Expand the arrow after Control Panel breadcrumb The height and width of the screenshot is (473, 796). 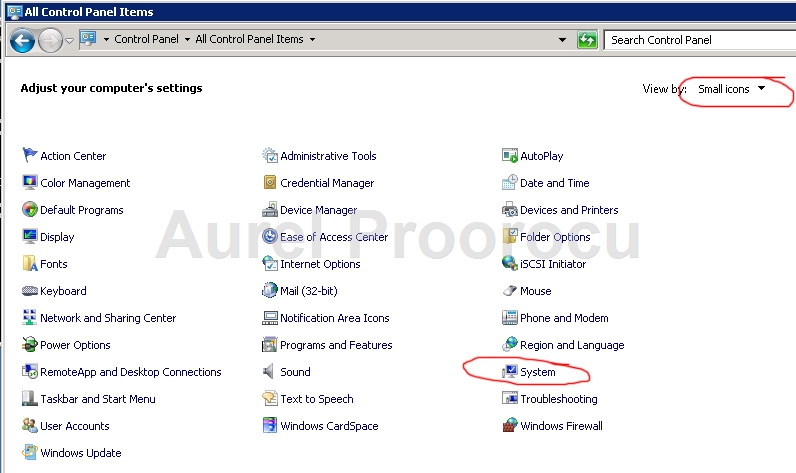coord(187,40)
